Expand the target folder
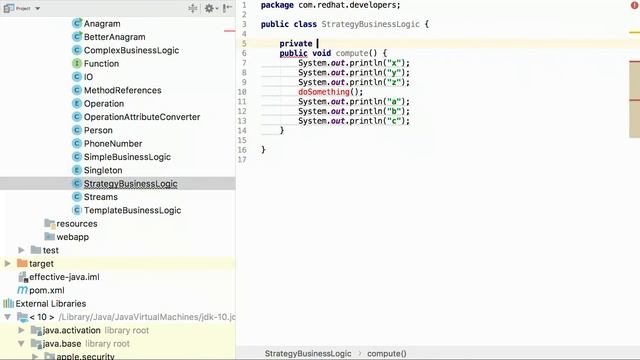Image resolution: width=640 pixels, height=360 pixels. tap(7, 264)
